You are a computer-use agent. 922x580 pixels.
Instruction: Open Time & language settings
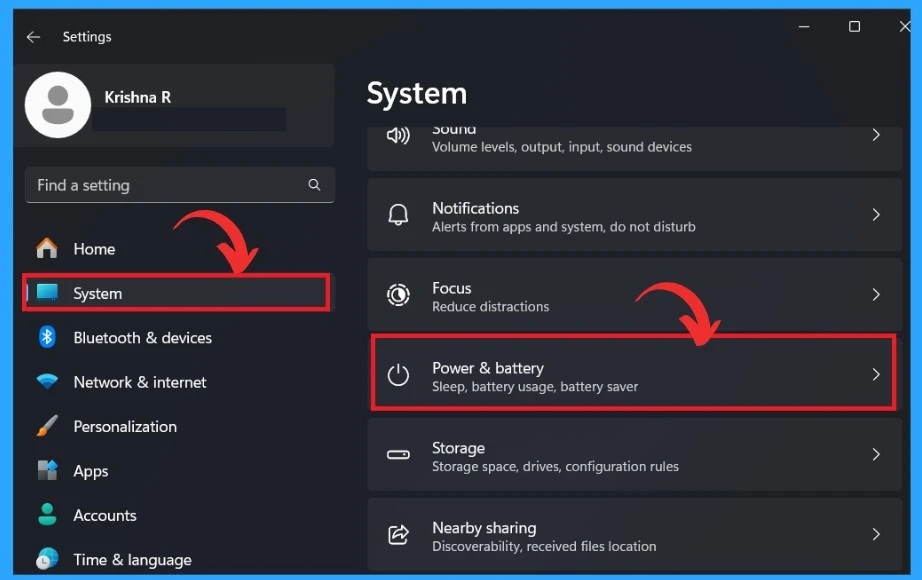click(179, 559)
